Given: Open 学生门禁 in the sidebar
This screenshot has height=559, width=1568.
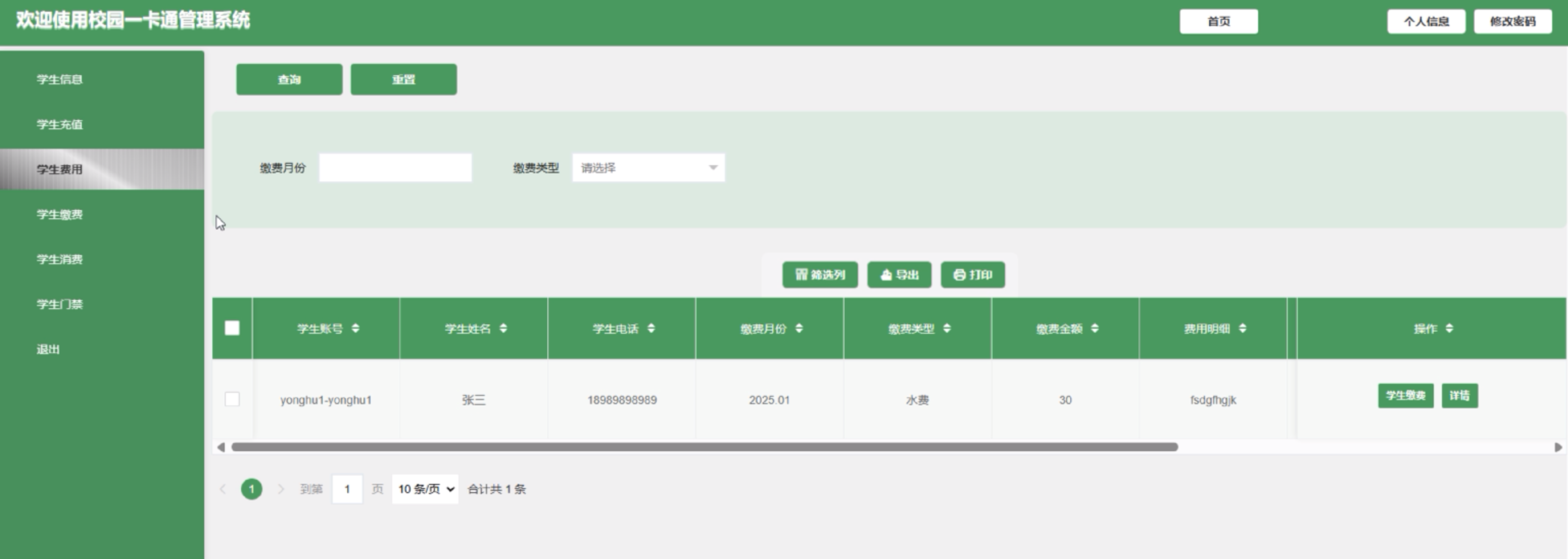Looking at the screenshot, I should click(60, 304).
